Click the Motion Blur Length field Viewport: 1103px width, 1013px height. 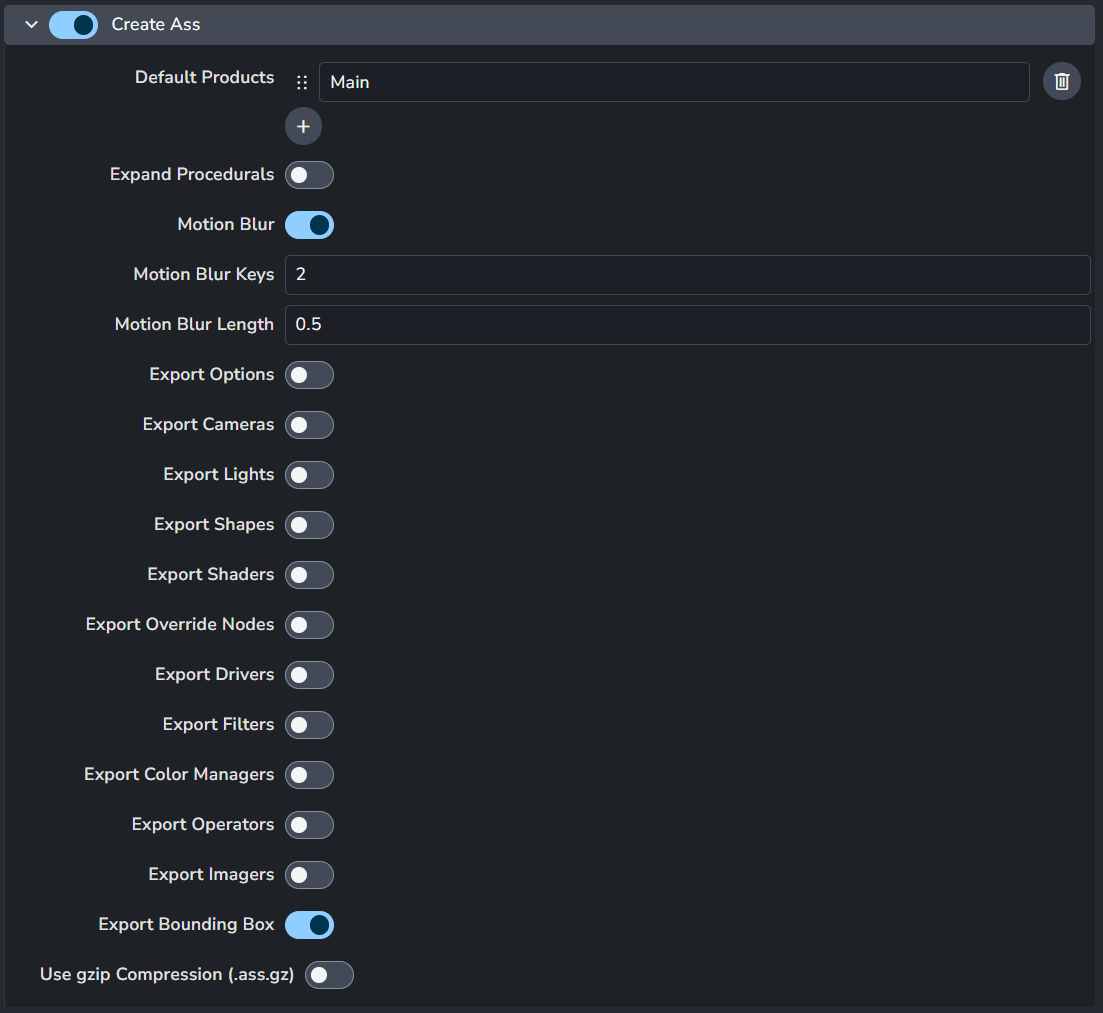(687, 325)
